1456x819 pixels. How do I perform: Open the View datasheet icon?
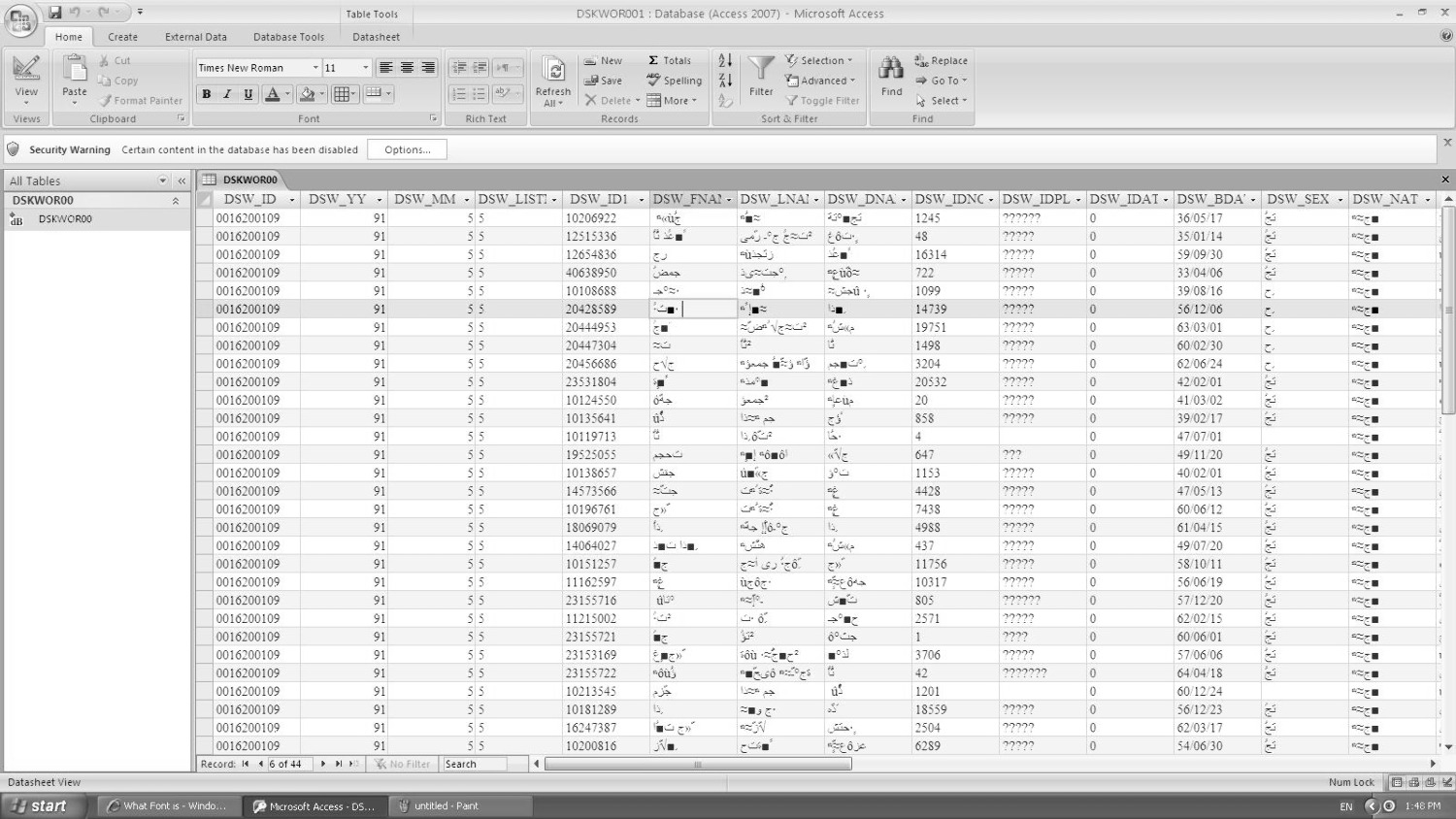[x=26, y=69]
